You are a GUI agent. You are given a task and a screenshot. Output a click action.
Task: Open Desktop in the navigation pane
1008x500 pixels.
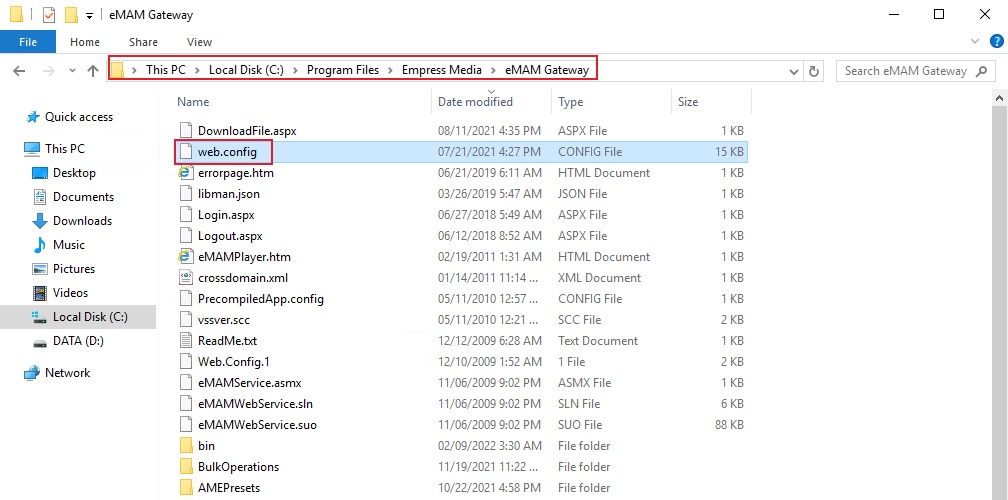[74, 173]
